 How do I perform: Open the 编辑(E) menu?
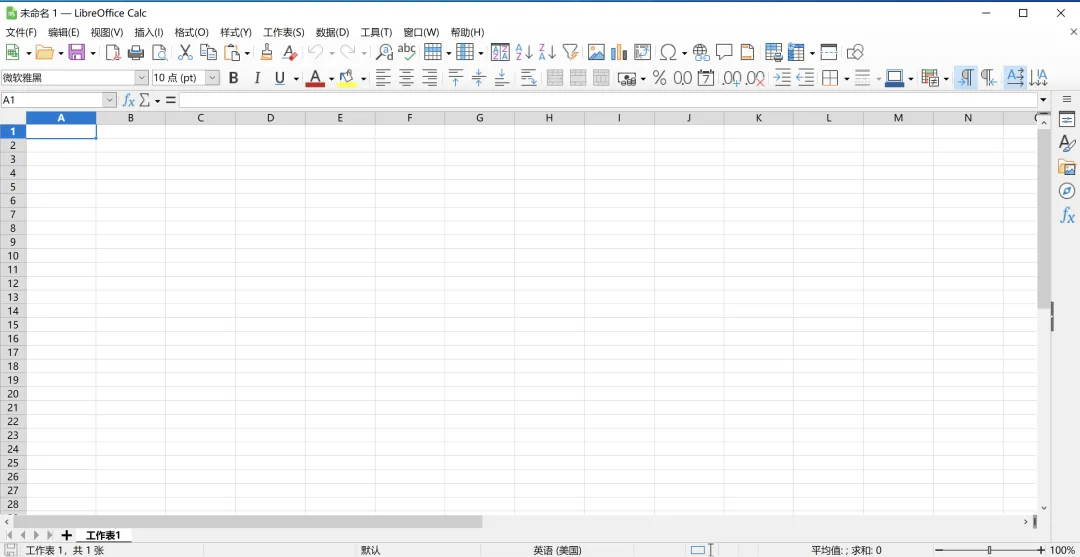click(64, 32)
